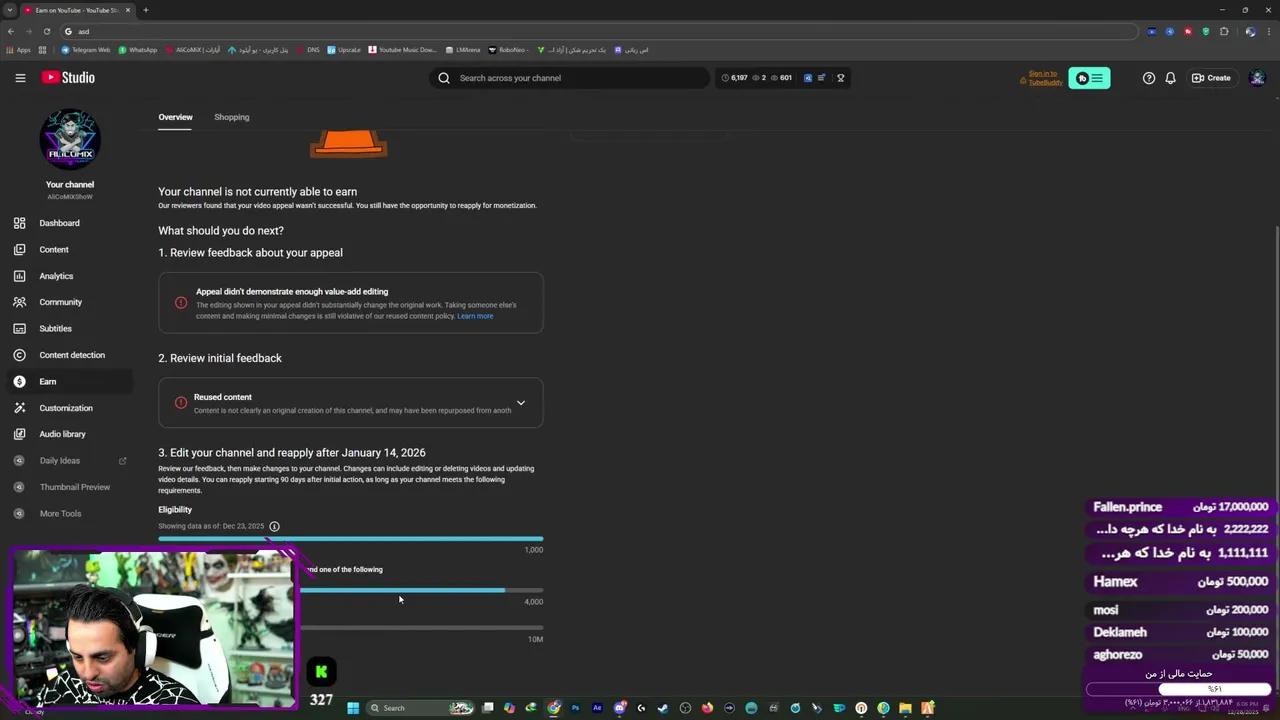Open the Learn more link

pyautogui.click(x=475, y=316)
